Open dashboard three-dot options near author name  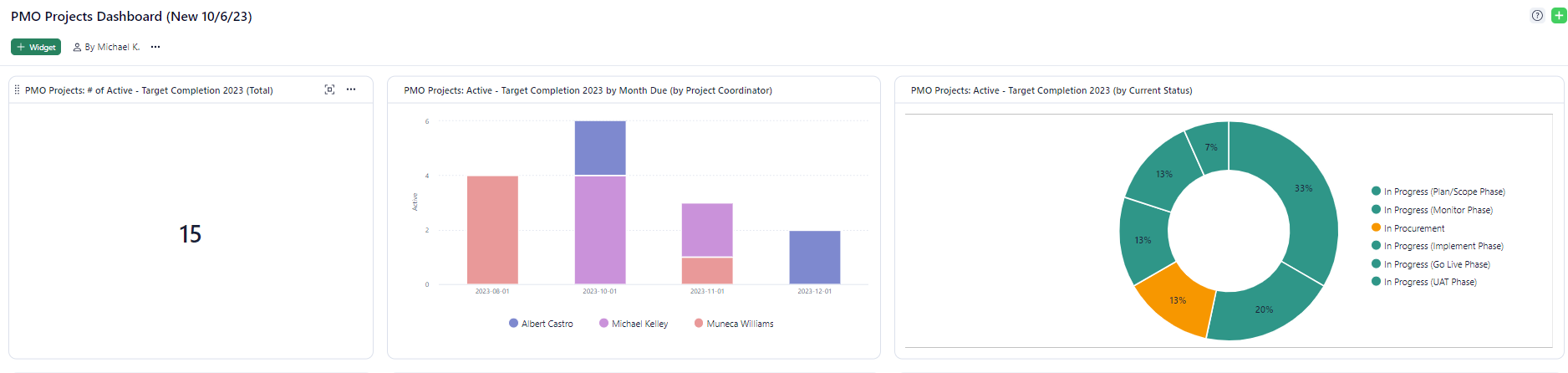(x=155, y=48)
